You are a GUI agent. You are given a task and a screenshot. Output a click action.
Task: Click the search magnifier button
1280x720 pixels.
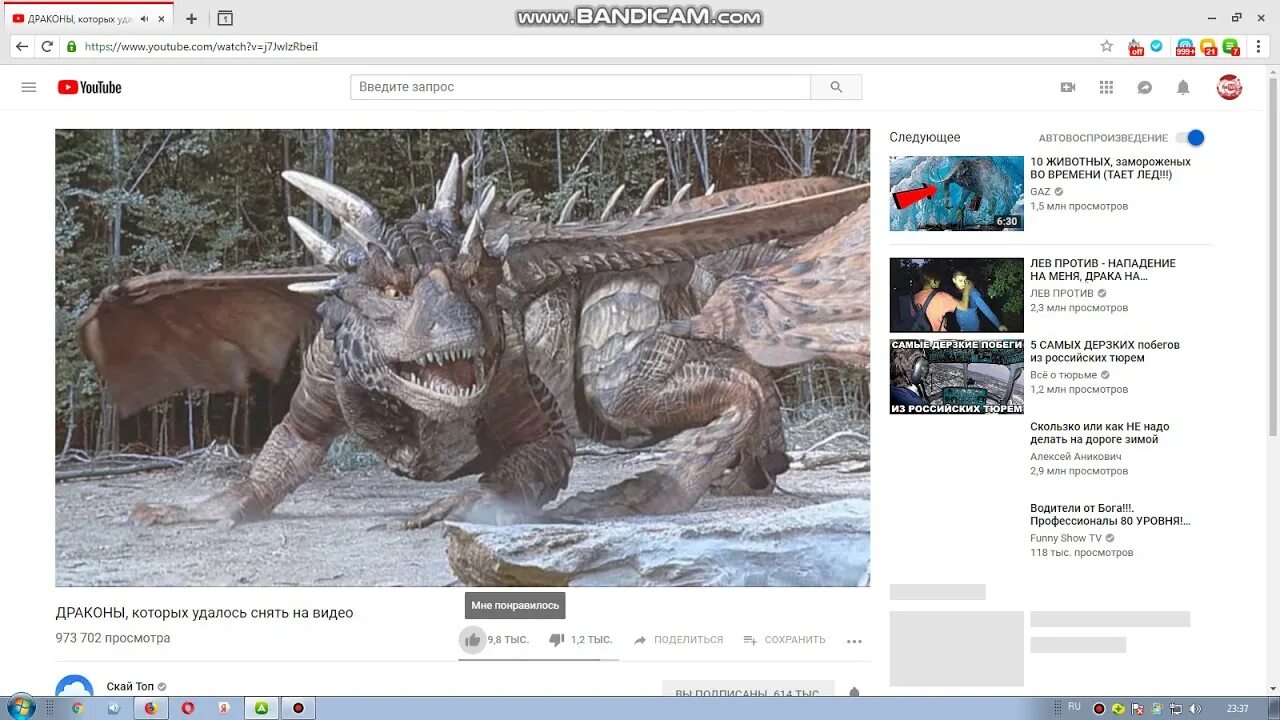[x=836, y=87]
